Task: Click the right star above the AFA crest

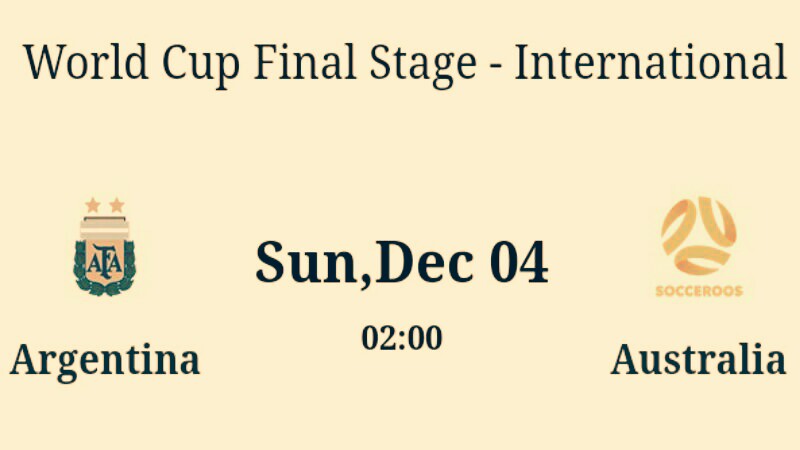Action: pos(116,205)
